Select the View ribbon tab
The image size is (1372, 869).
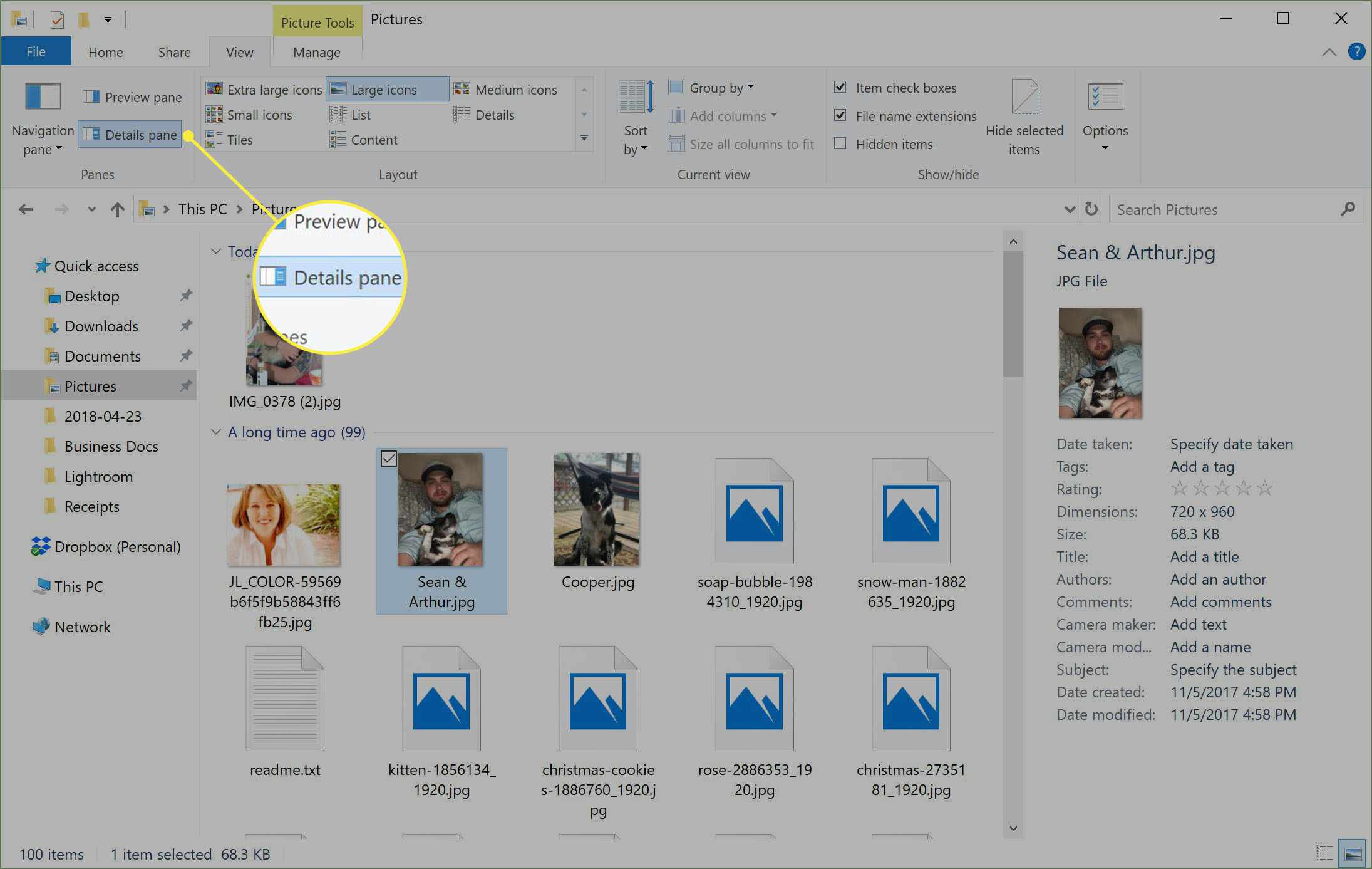pyautogui.click(x=239, y=52)
